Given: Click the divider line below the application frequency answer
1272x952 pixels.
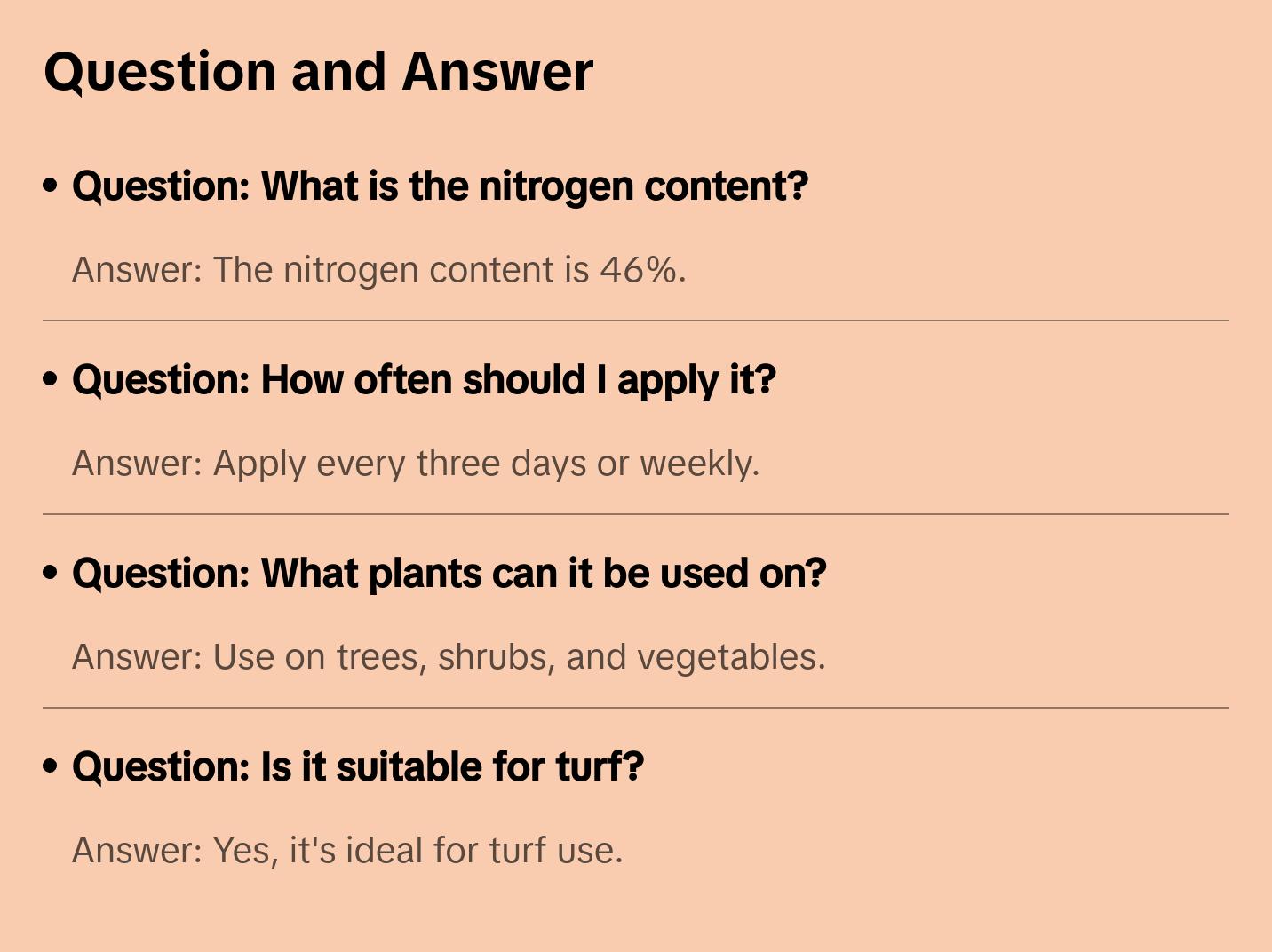Looking at the screenshot, I should pos(635,514).
